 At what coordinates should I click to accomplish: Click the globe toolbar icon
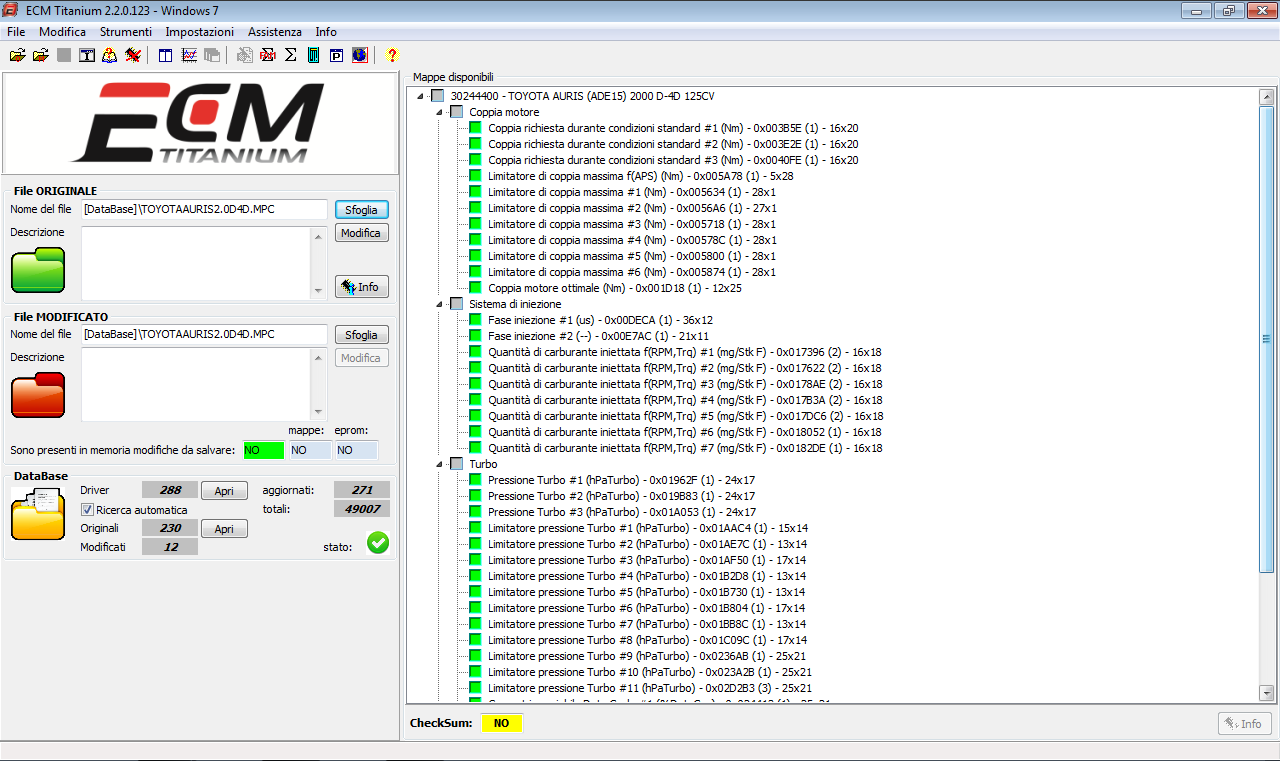click(x=360, y=55)
